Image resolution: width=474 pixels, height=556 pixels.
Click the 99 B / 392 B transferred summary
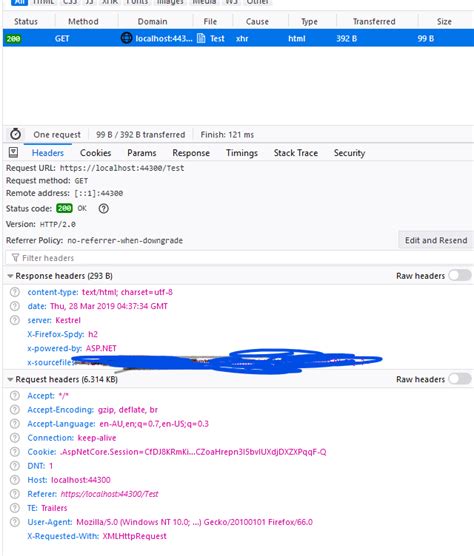[x=140, y=135]
